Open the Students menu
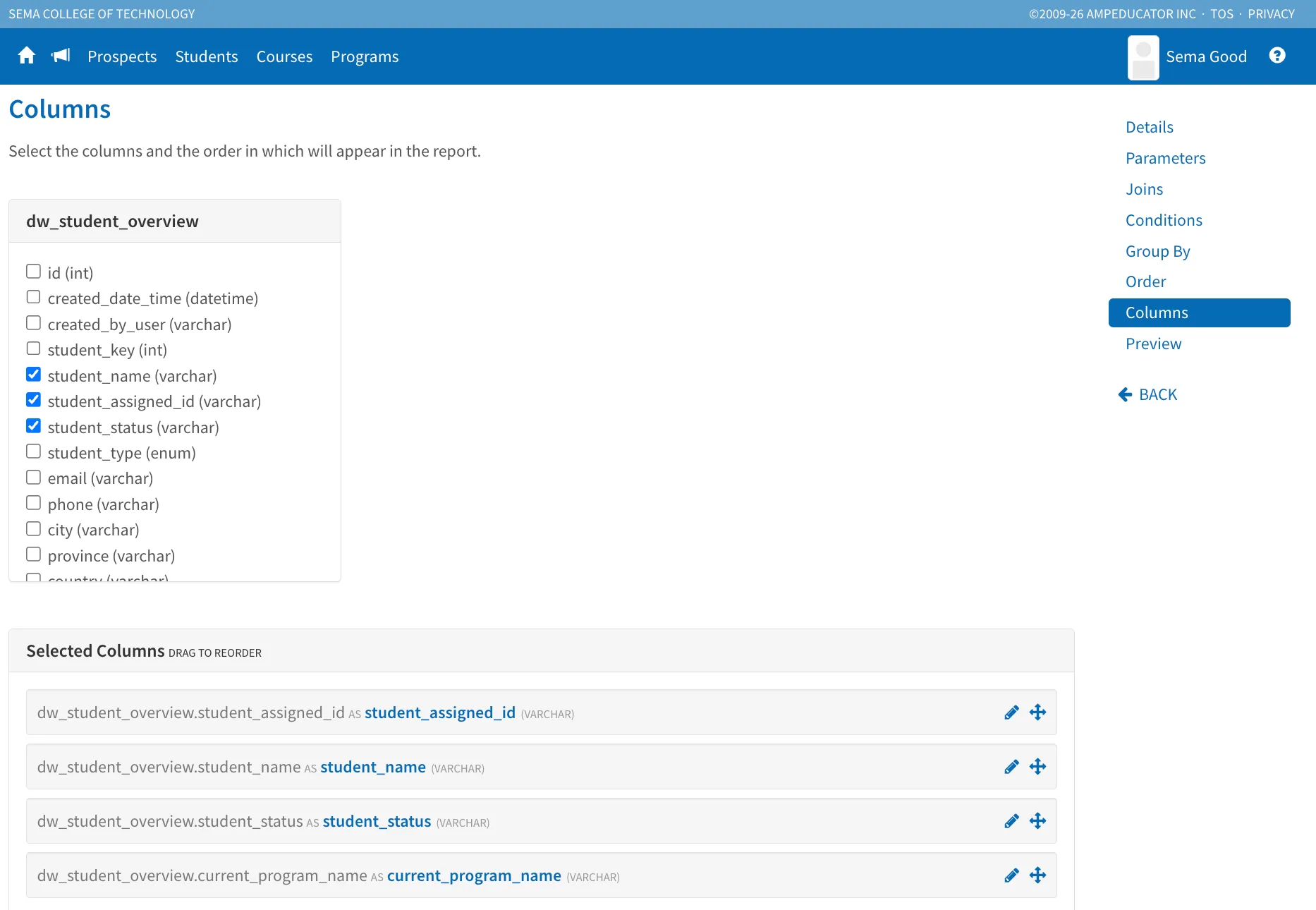Viewport: 1316px width, 910px height. tap(207, 56)
